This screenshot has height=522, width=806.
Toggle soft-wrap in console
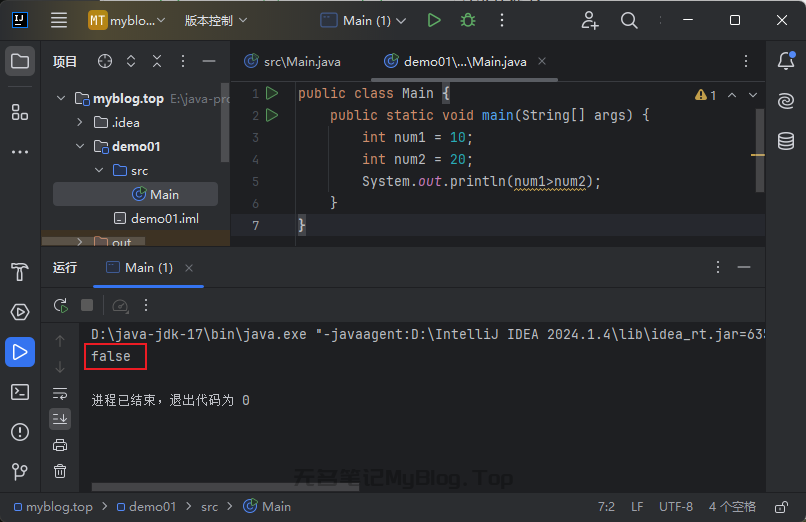60,394
